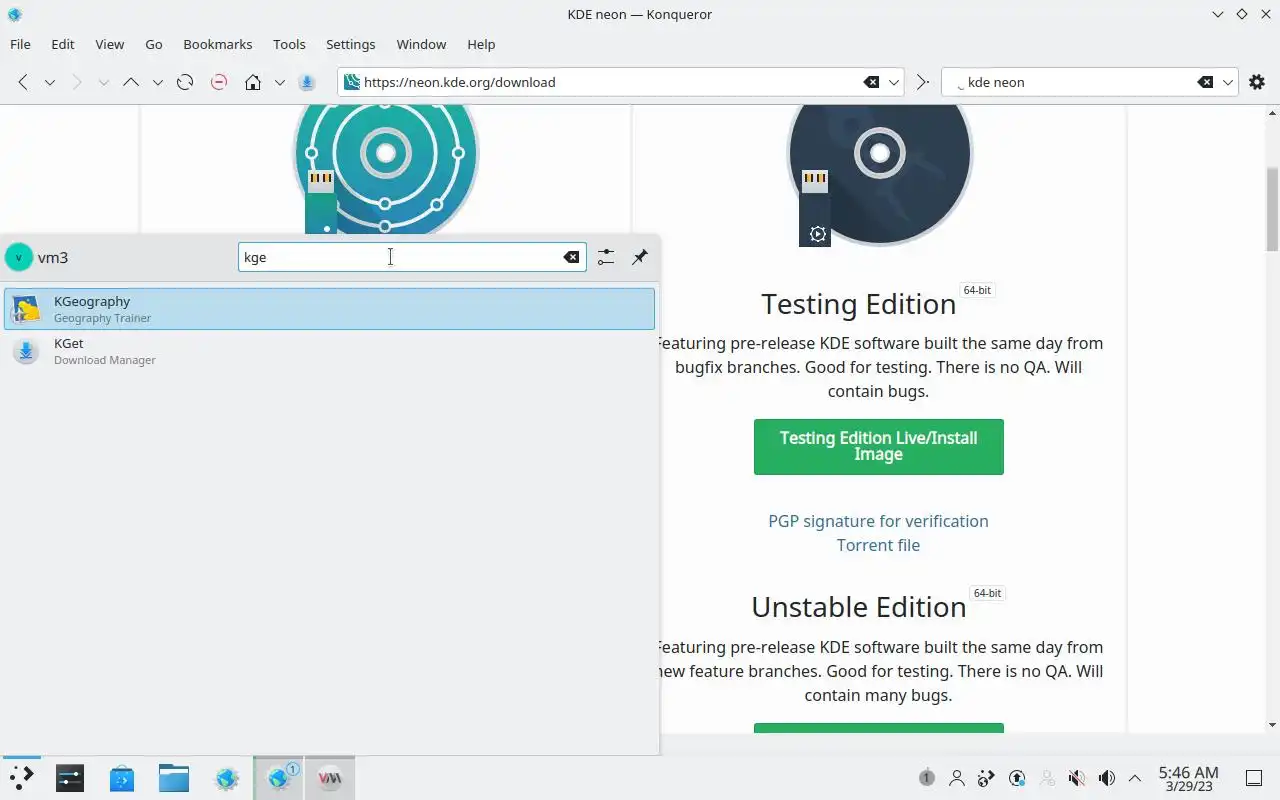
Task: Expand the Home button dropdown arrow
Action: click(280, 82)
